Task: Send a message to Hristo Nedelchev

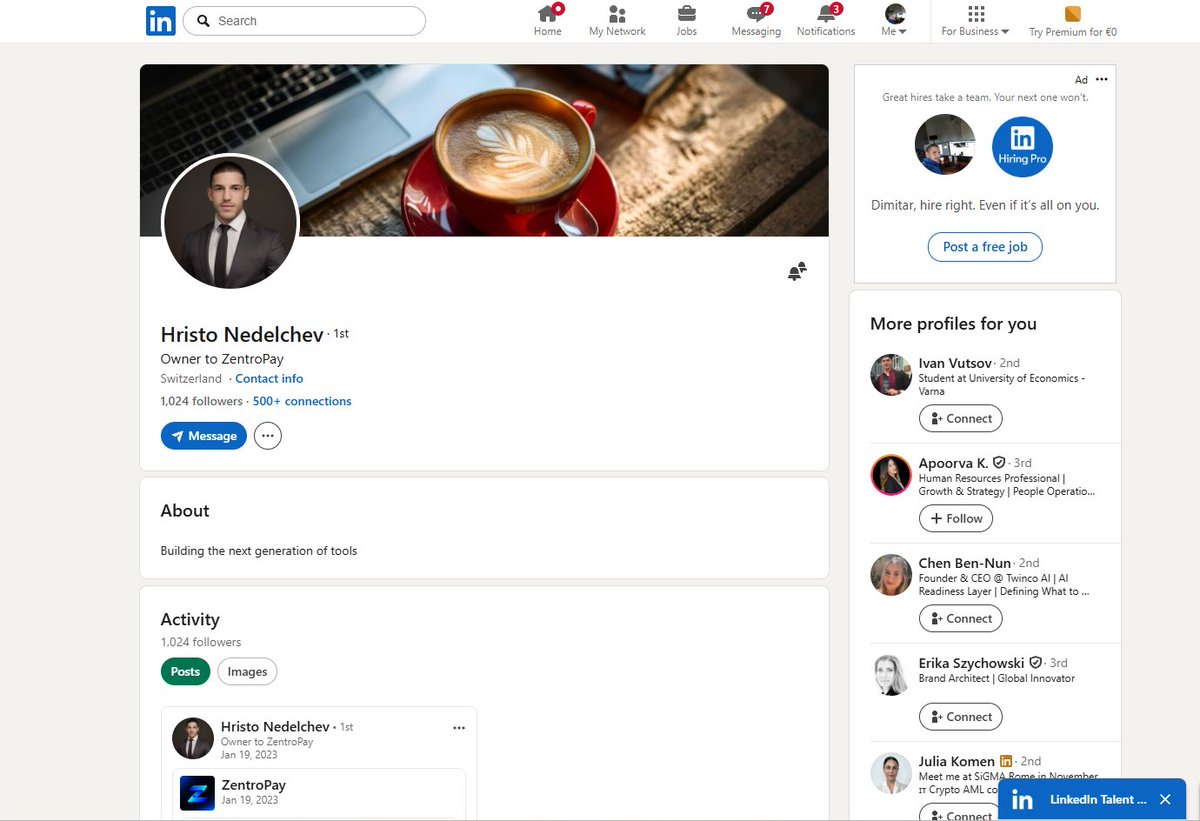Action: point(204,436)
